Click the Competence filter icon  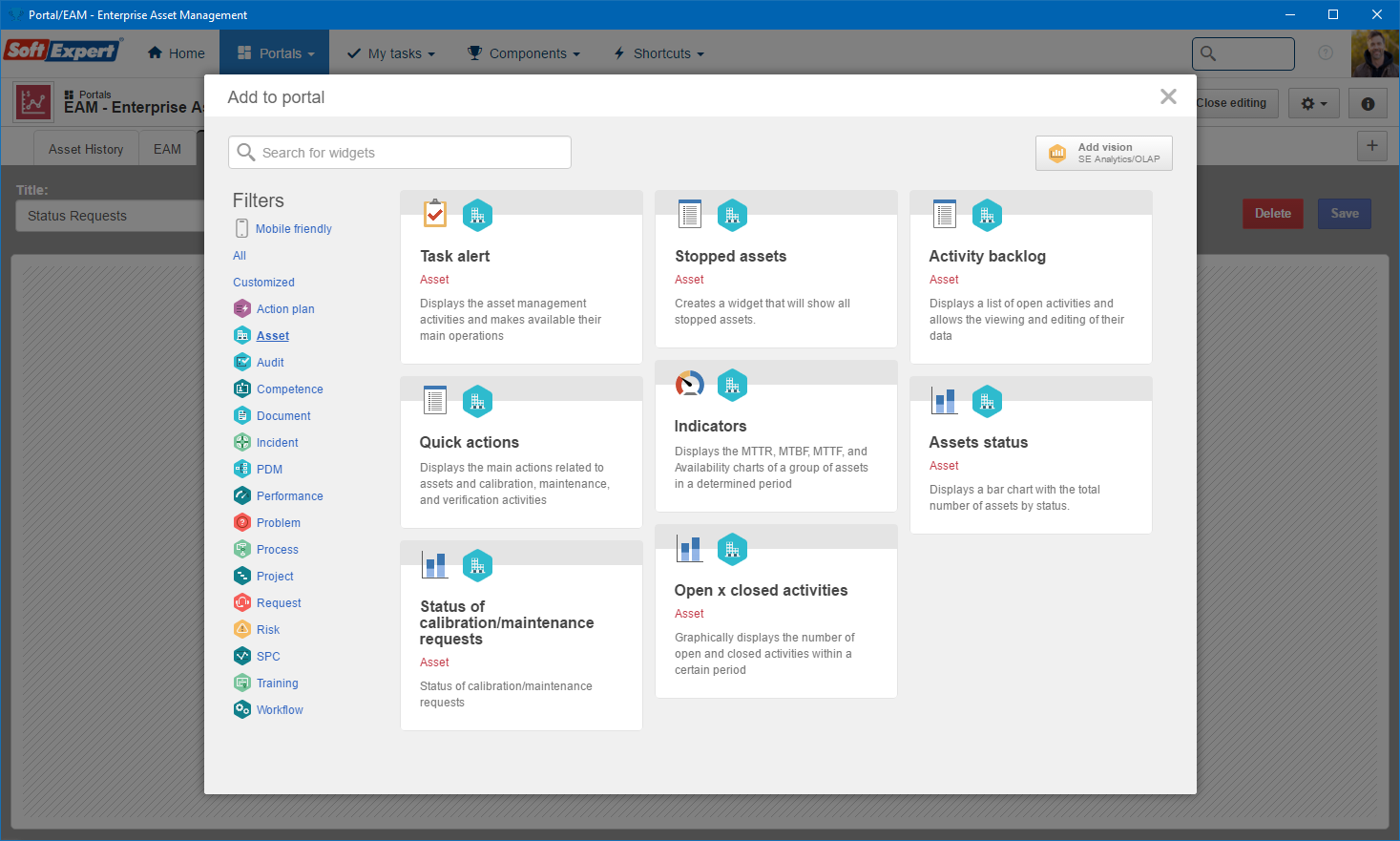coord(242,389)
